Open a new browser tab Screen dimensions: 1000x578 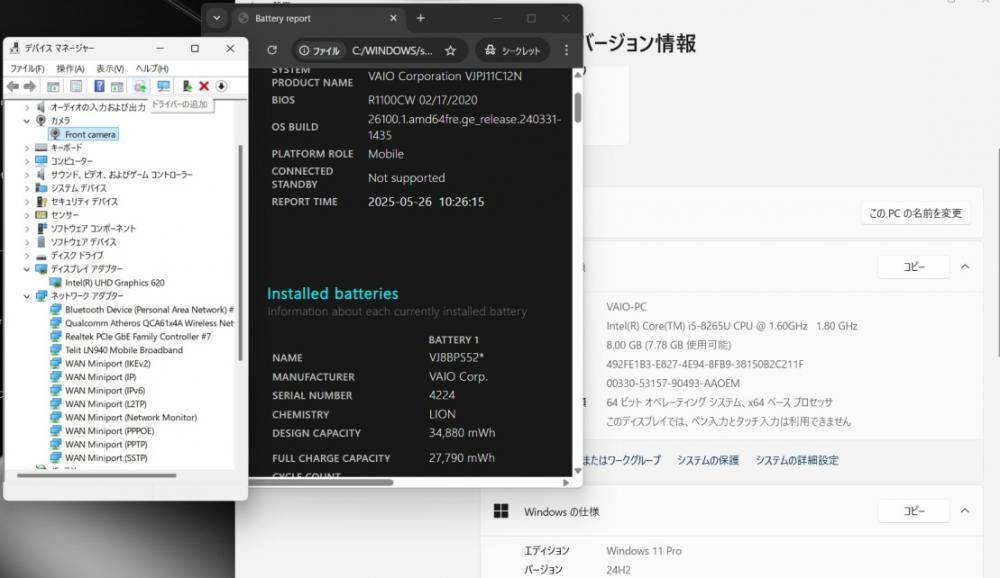tap(420, 19)
